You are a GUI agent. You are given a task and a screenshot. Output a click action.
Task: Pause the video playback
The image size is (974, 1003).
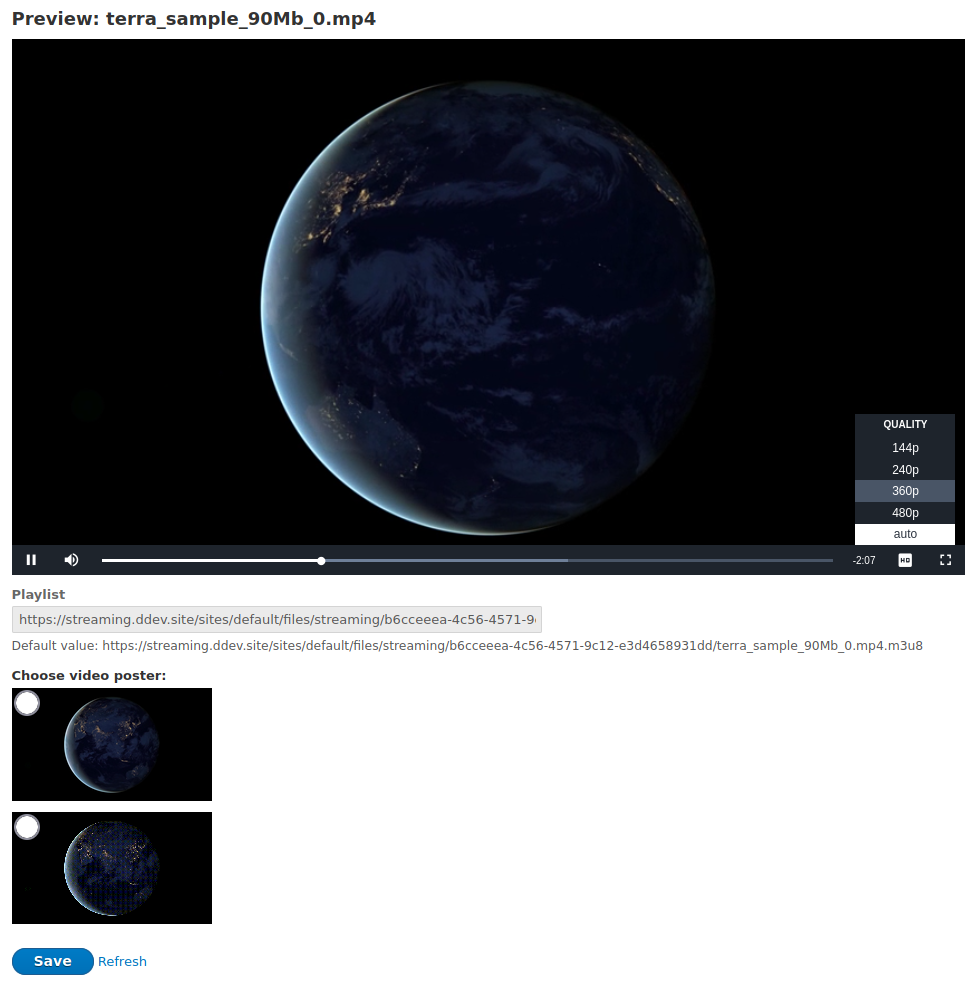(30, 560)
